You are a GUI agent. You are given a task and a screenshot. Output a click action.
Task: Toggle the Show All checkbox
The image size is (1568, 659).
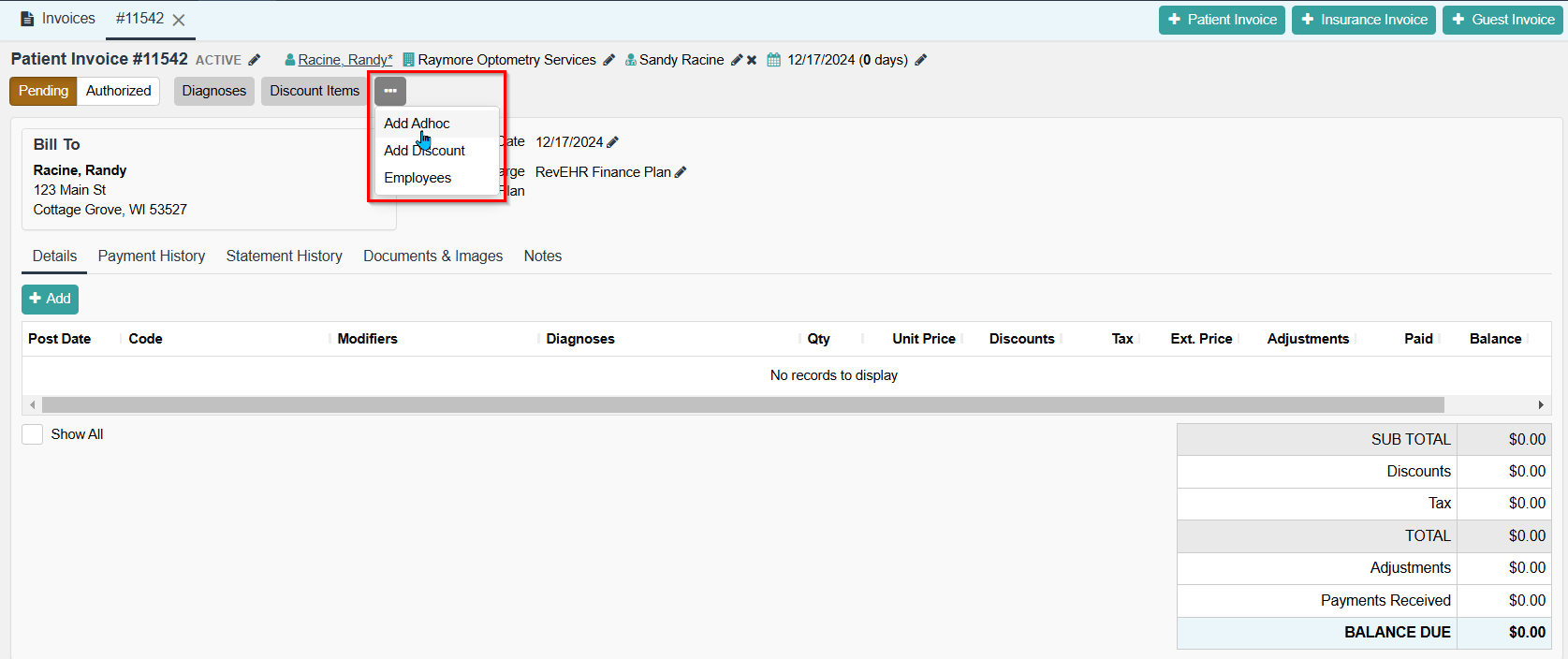pyautogui.click(x=33, y=434)
